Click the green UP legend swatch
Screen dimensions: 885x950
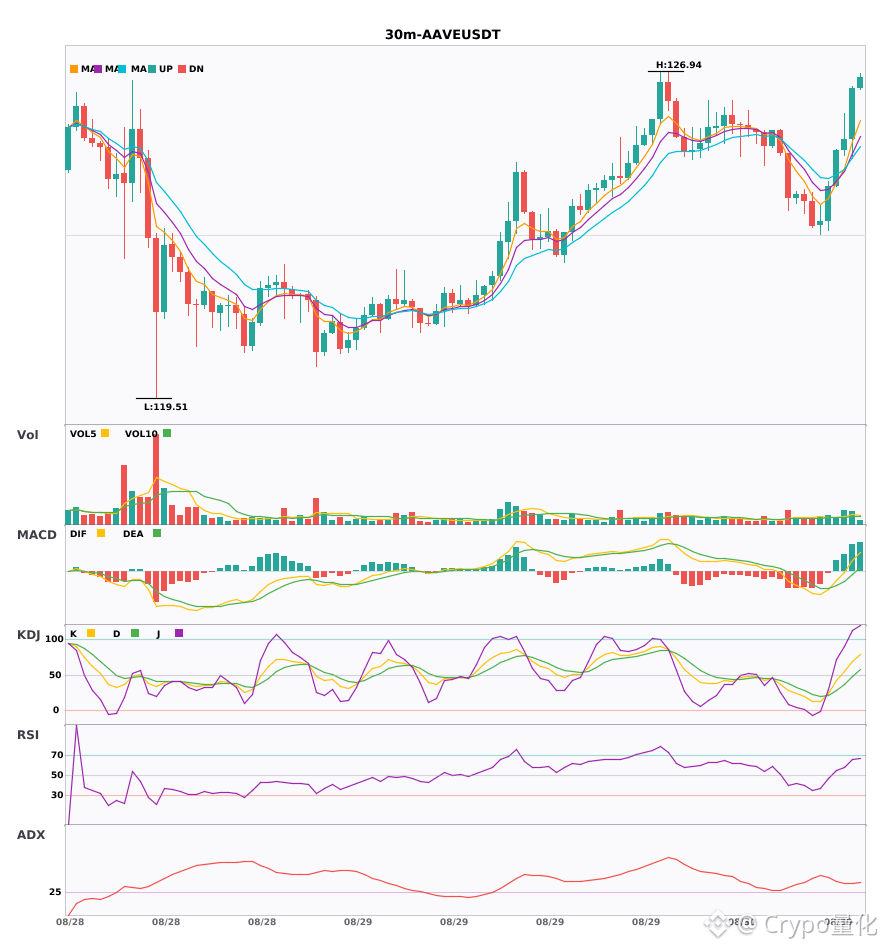(152, 69)
